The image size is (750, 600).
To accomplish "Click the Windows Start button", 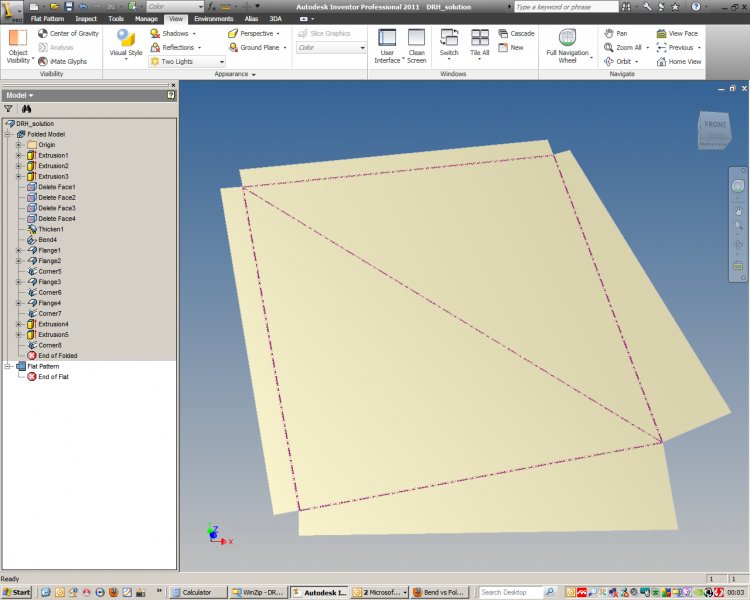I will point(17,592).
